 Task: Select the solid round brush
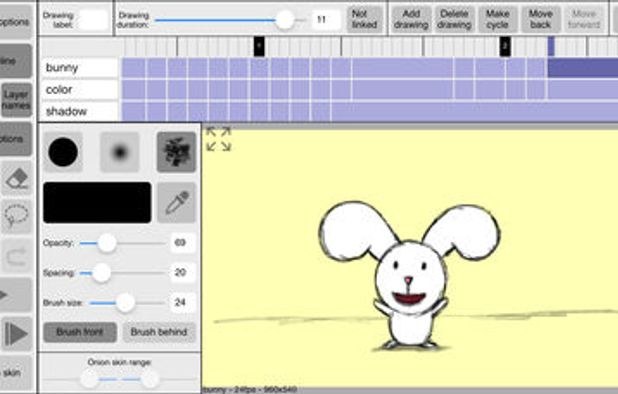63,152
